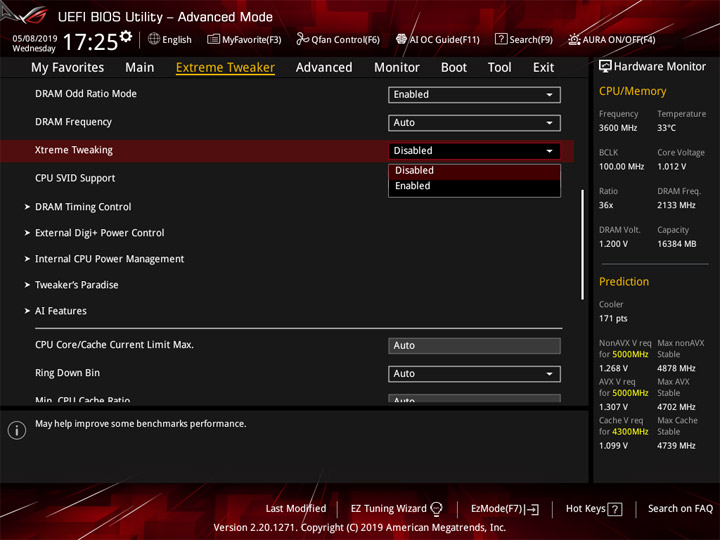The height and width of the screenshot is (540, 720).
Task: Click the 33°C temperature reading
Action: [666, 128]
